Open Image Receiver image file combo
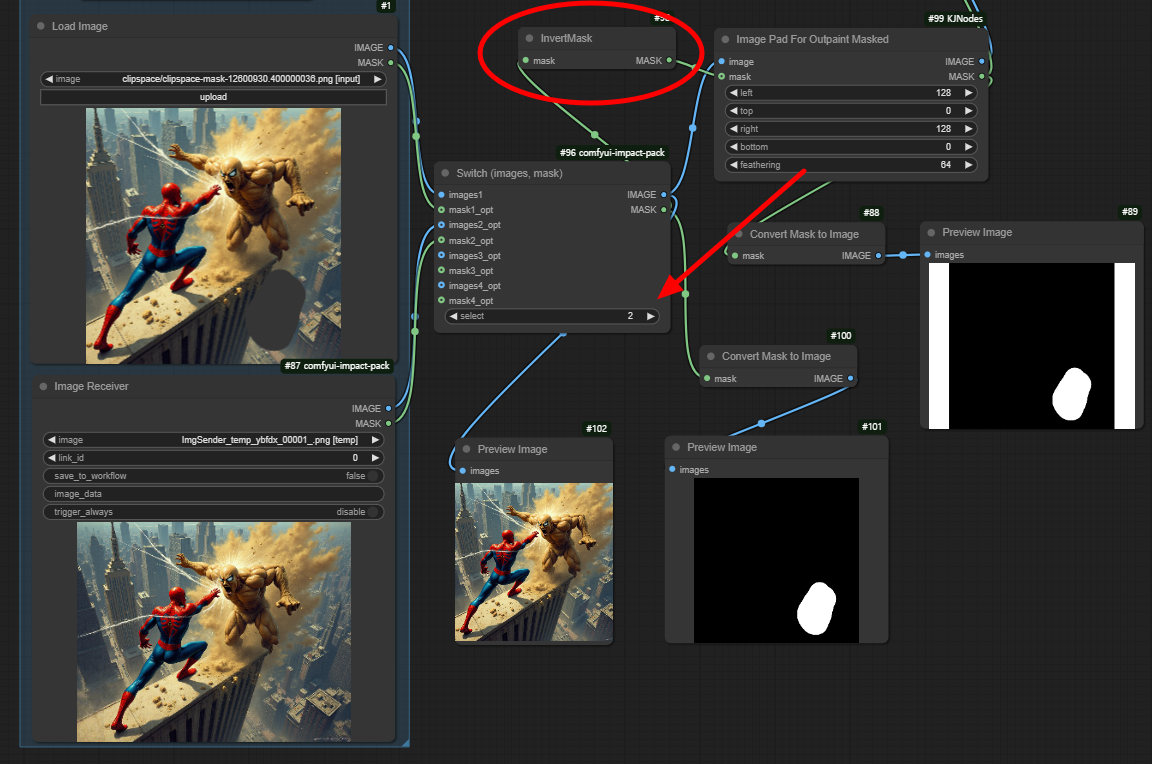Image resolution: width=1152 pixels, height=764 pixels. (213, 440)
